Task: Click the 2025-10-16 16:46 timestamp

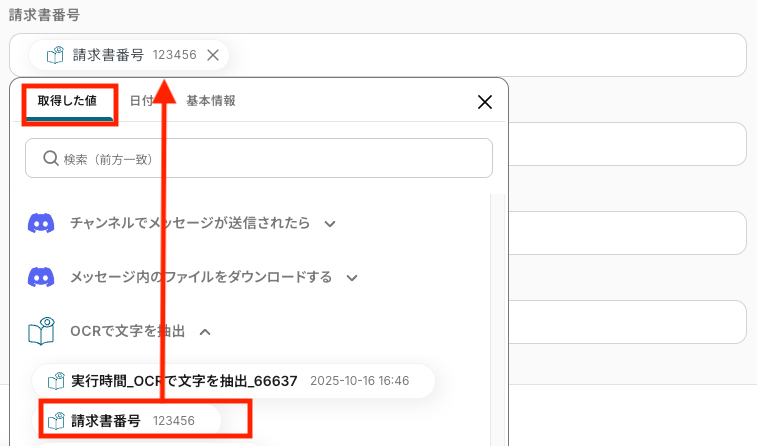Action: [360, 381]
